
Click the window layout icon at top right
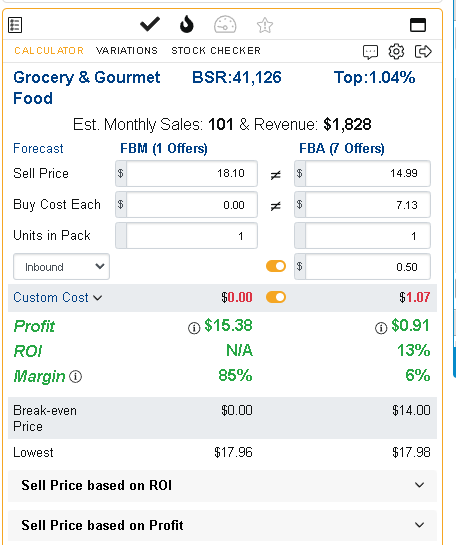click(418, 25)
